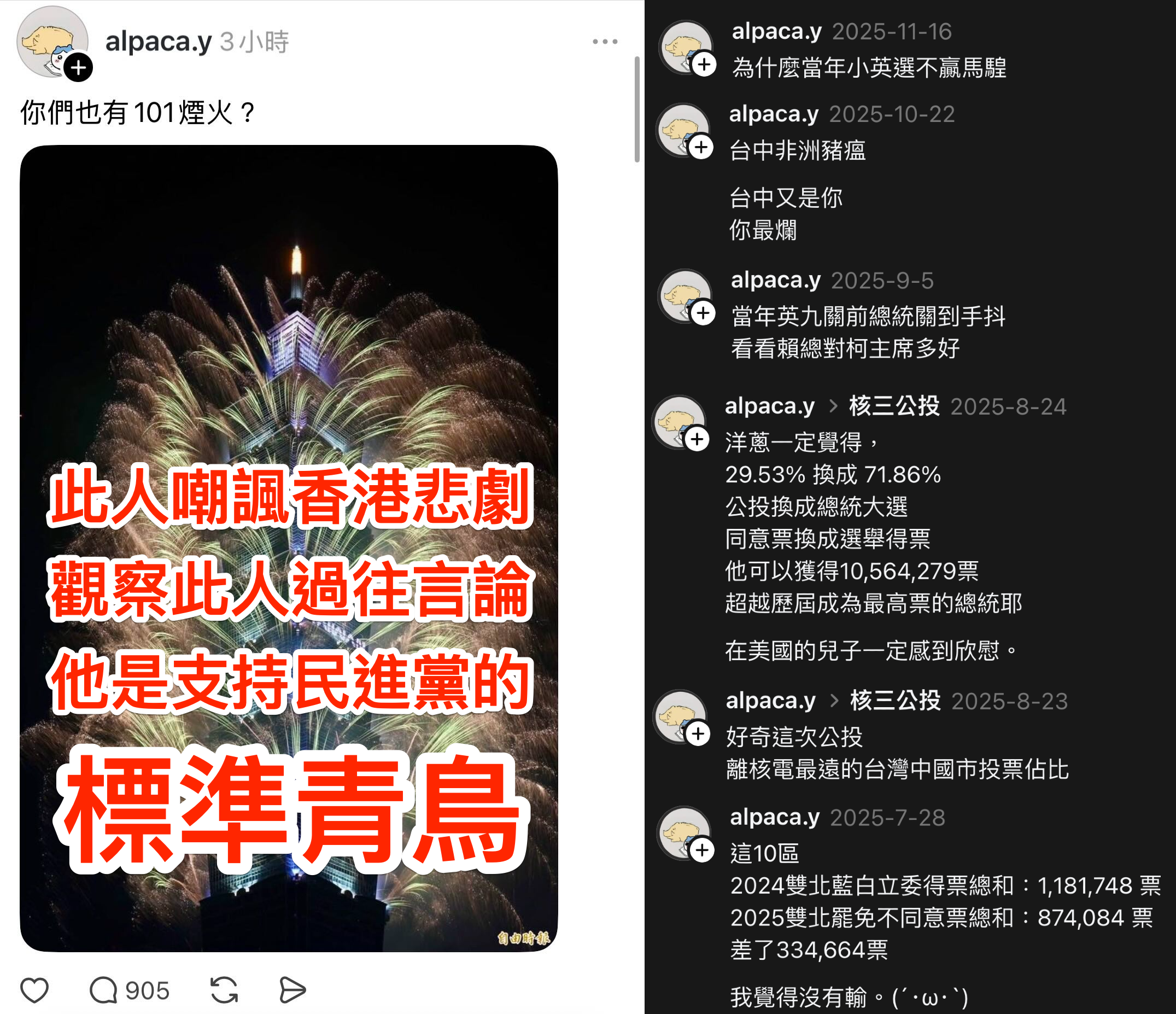The height and width of the screenshot is (1014, 1176).
Task: Tap the plus badge on 2025-9-5 post avatar
Action: (703, 313)
